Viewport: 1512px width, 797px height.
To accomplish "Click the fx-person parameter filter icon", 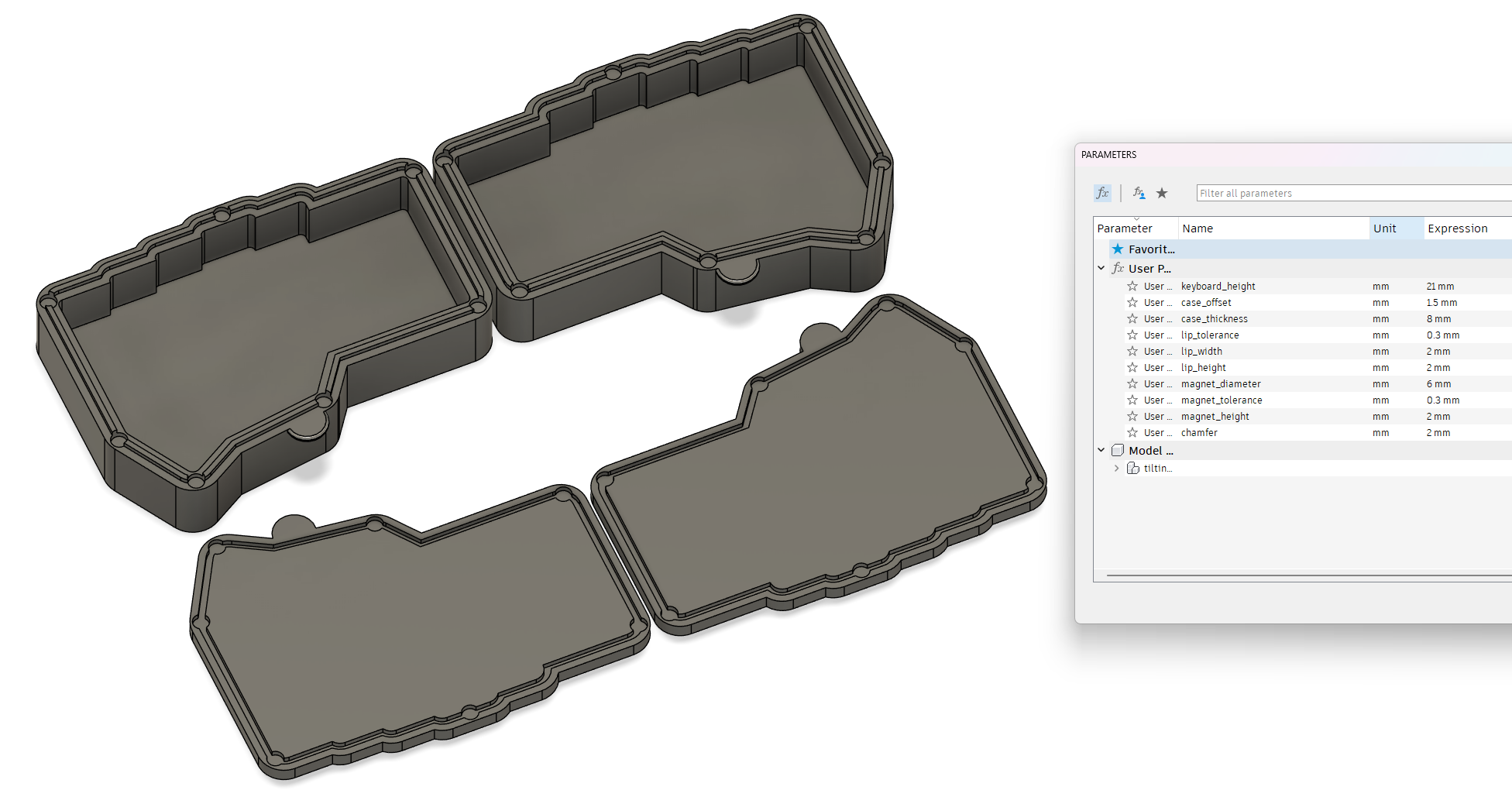I will (x=1139, y=193).
